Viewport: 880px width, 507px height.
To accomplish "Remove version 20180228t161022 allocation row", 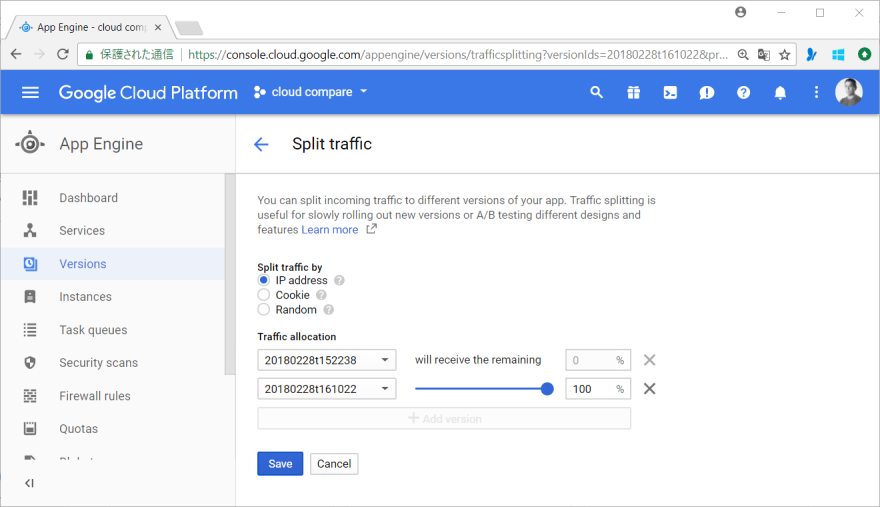I will coord(649,389).
